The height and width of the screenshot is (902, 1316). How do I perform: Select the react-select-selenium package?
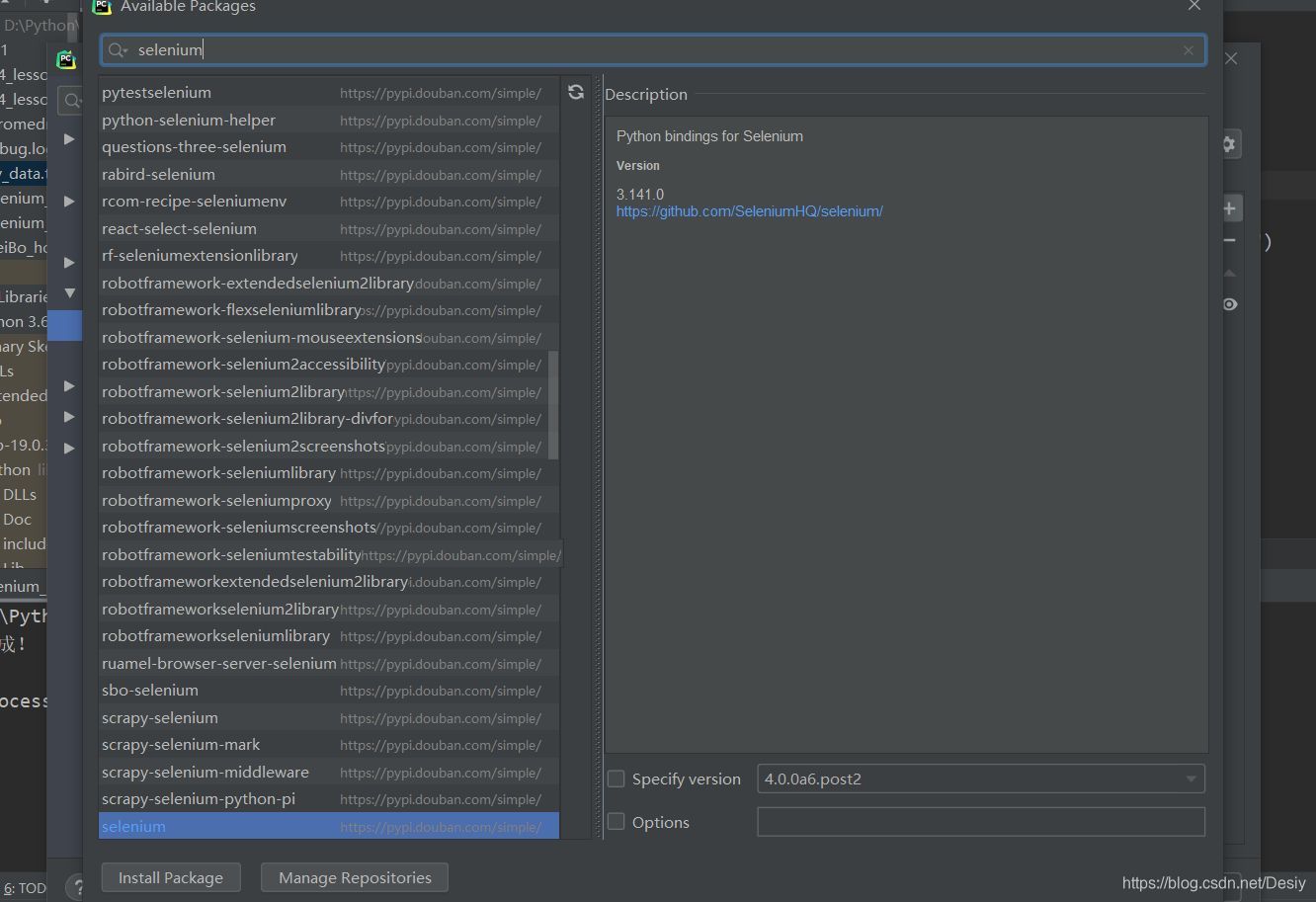[x=329, y=228]
